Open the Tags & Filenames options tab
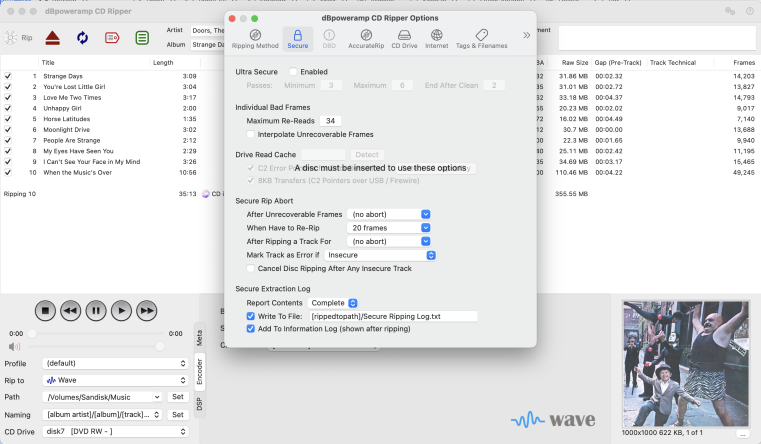The image size is (761, 444). click(x=482, y=39)
